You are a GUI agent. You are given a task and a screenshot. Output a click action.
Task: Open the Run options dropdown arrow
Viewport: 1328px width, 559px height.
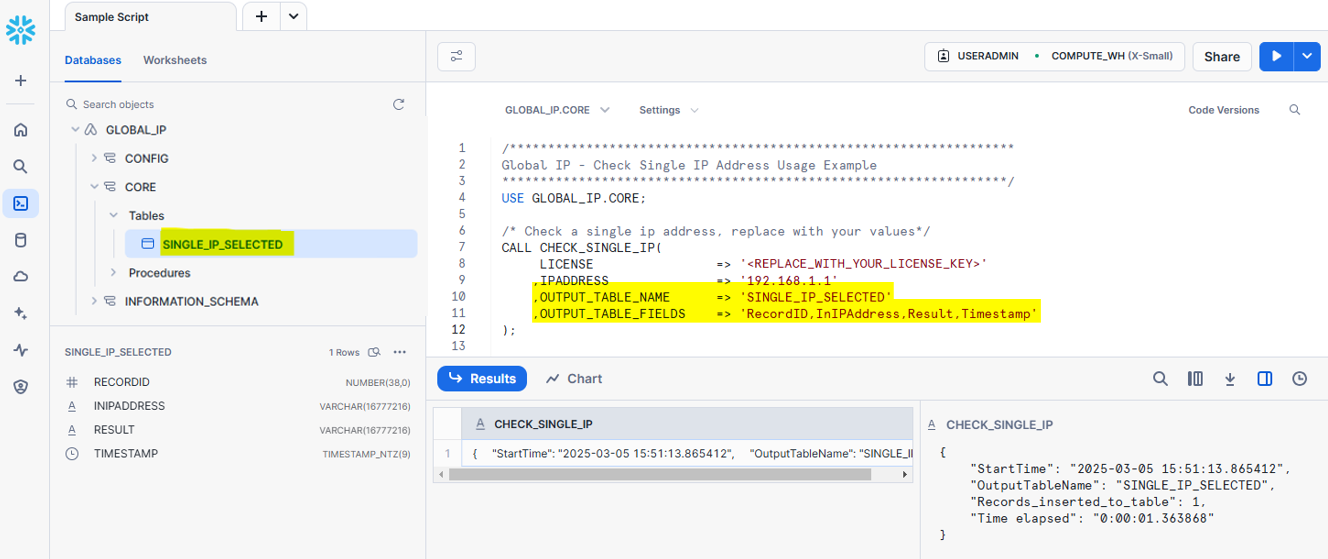coord(1307,57)
